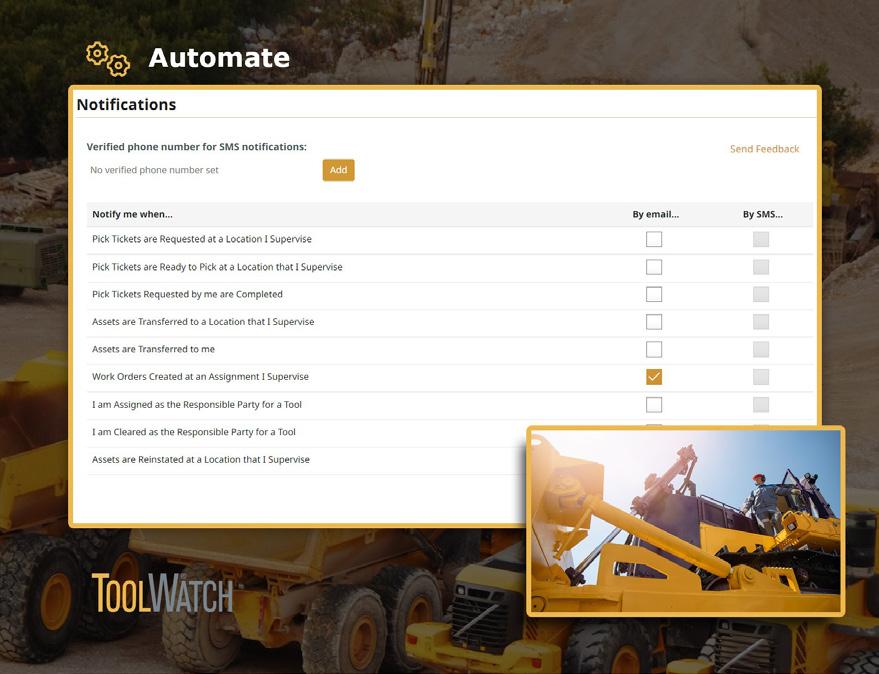Click the ToolWatch logo
Screen dimensions: 879x674
[x=162, y=593]
